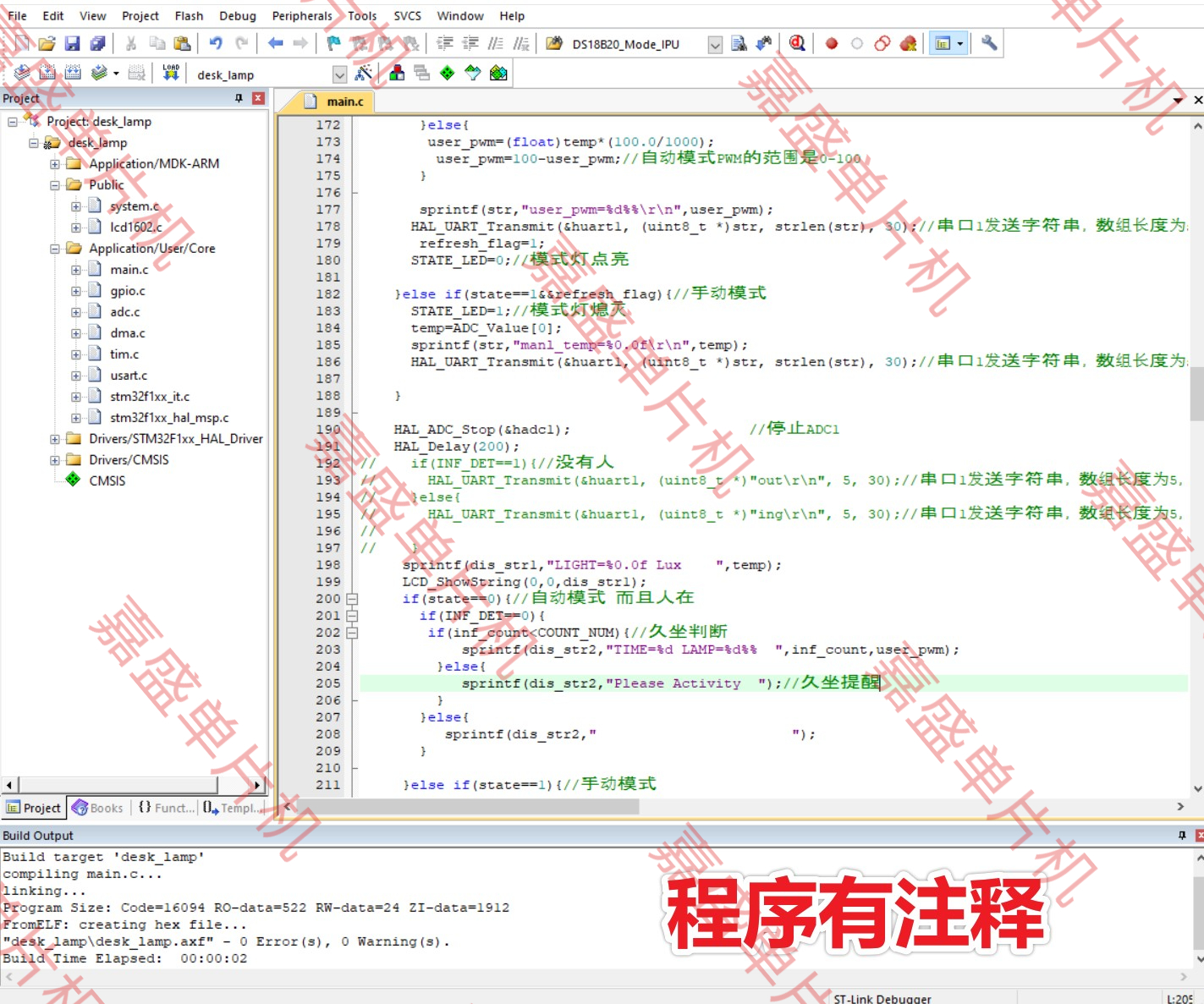
Task: Navigate backwards with blue arrow
Action: (275, 43)
